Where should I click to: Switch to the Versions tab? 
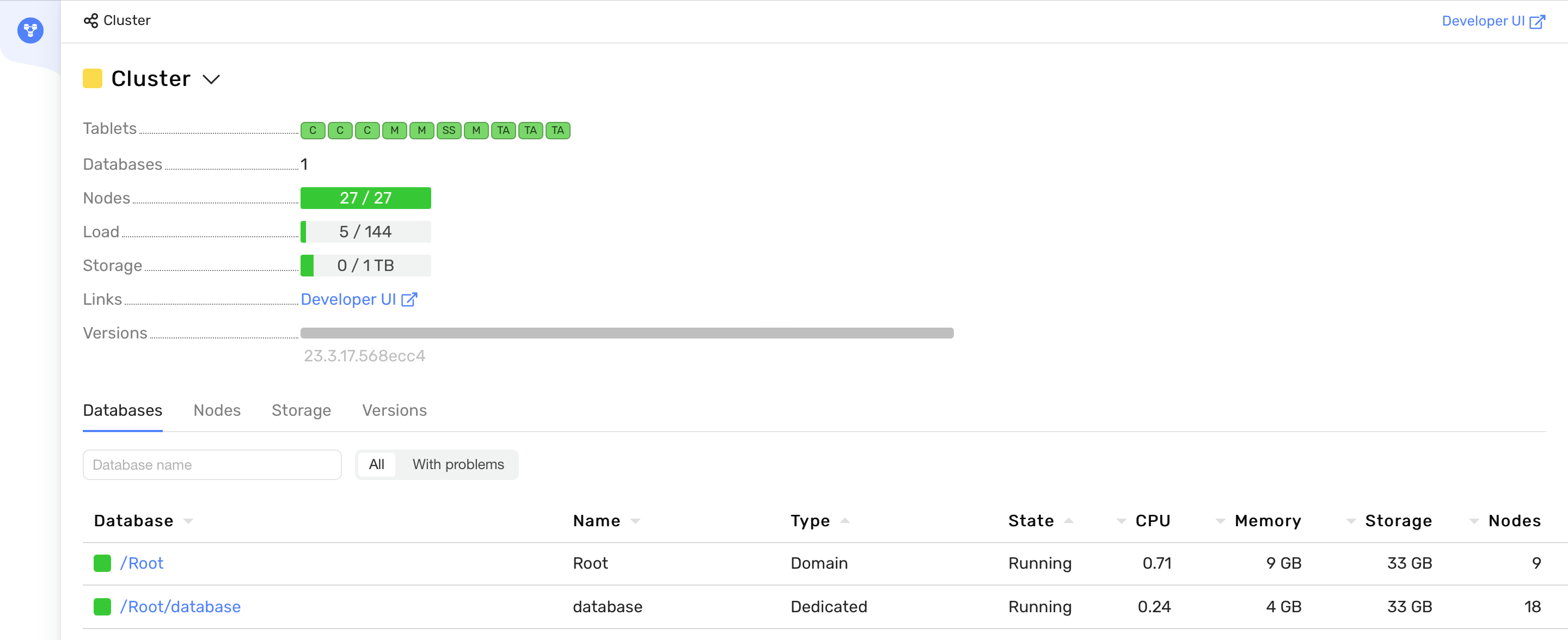point(394,410)
